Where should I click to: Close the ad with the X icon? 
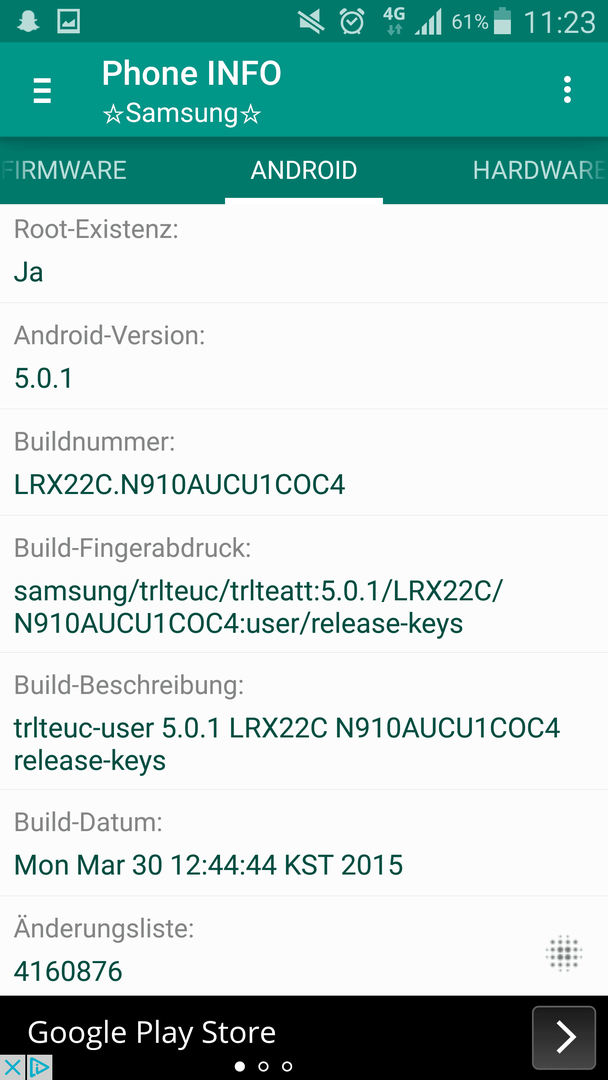(x=12, y=1068)
